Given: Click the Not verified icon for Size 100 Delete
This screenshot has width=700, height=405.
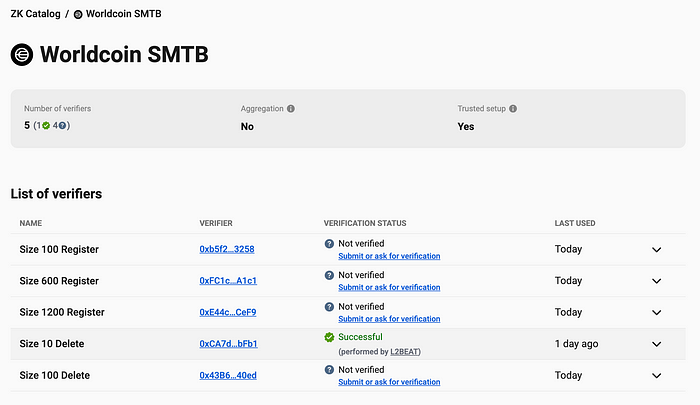Looking at the screenshot, I should point(329,370).
